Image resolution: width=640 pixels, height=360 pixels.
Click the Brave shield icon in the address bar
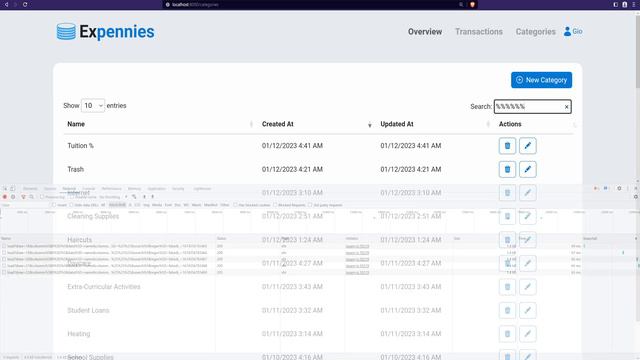click(x=472, y=4)
